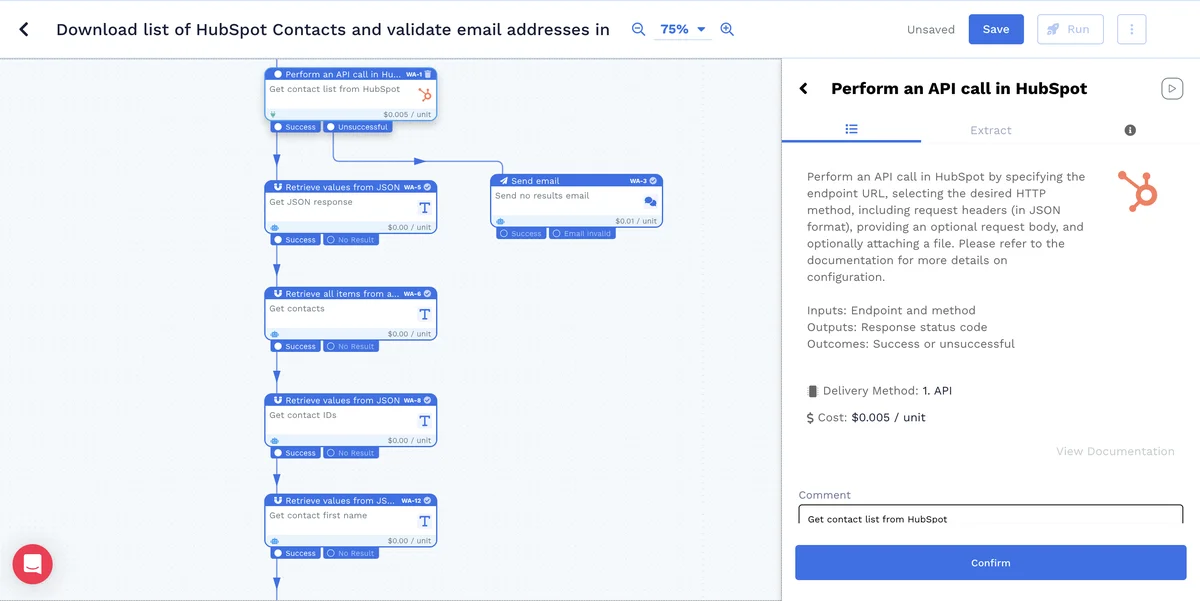Click the Comment input field
1200x601 pixels.
pyautogui.click(x=991, y=516)
